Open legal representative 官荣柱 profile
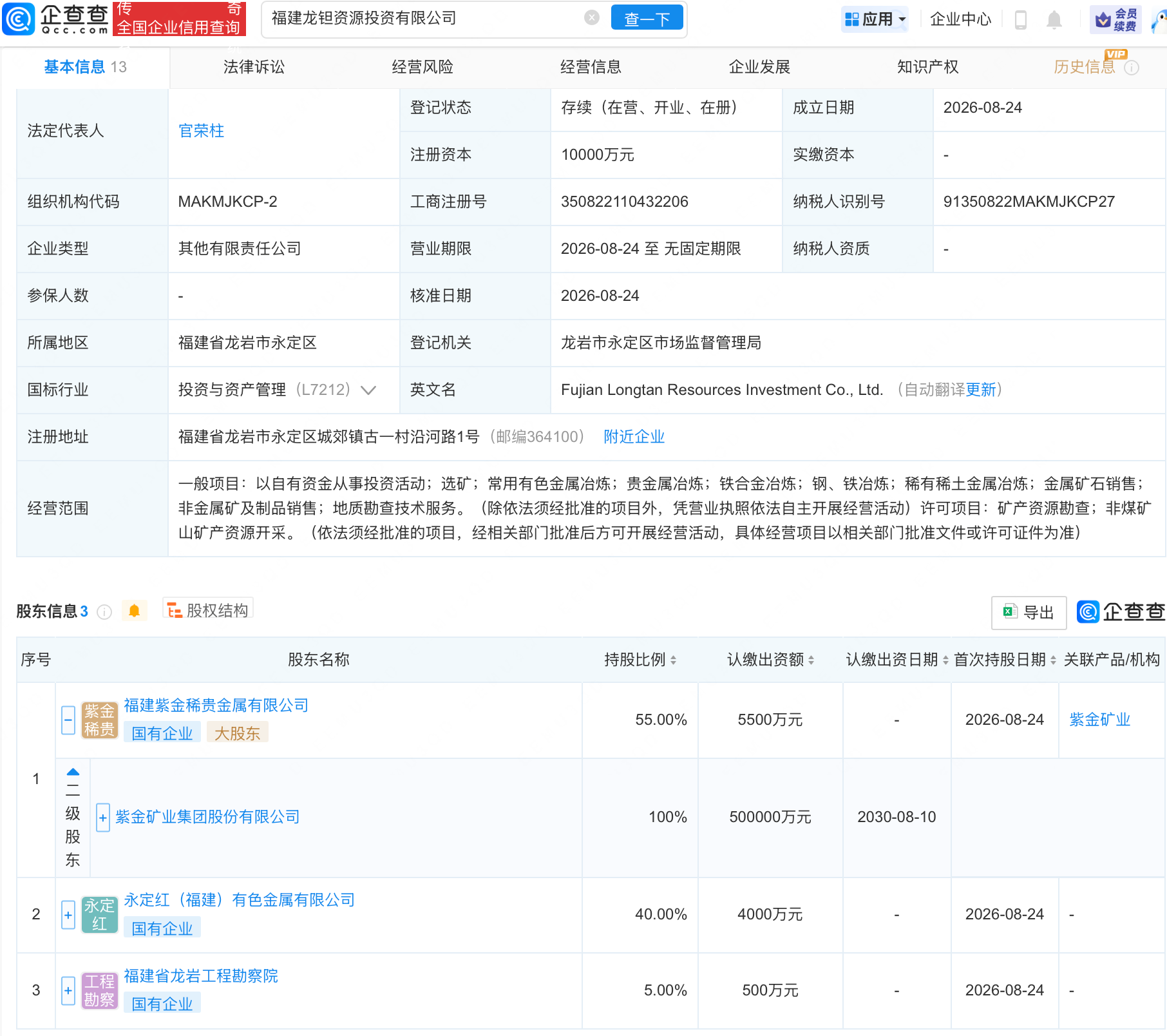Screen dimensions: 1167x1036 (201, 131)
